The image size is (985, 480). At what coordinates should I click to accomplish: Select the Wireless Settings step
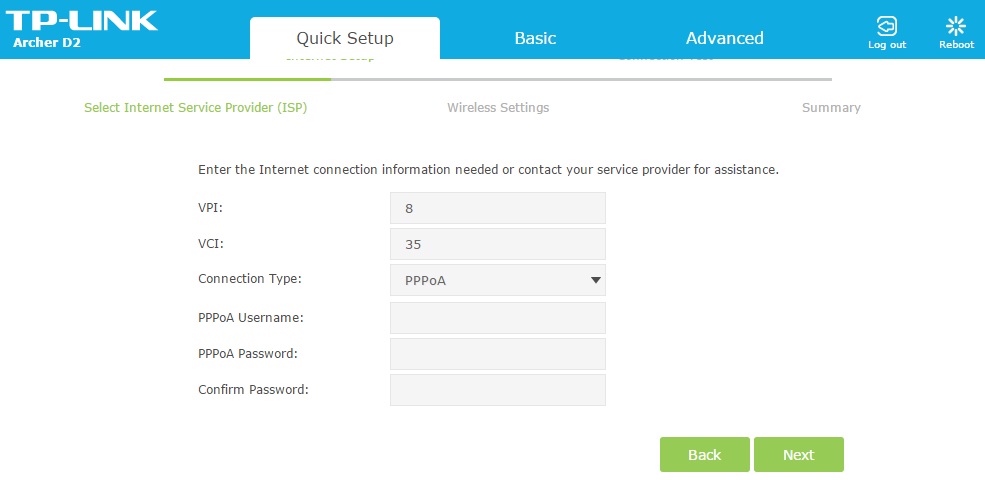coord(498,108)
